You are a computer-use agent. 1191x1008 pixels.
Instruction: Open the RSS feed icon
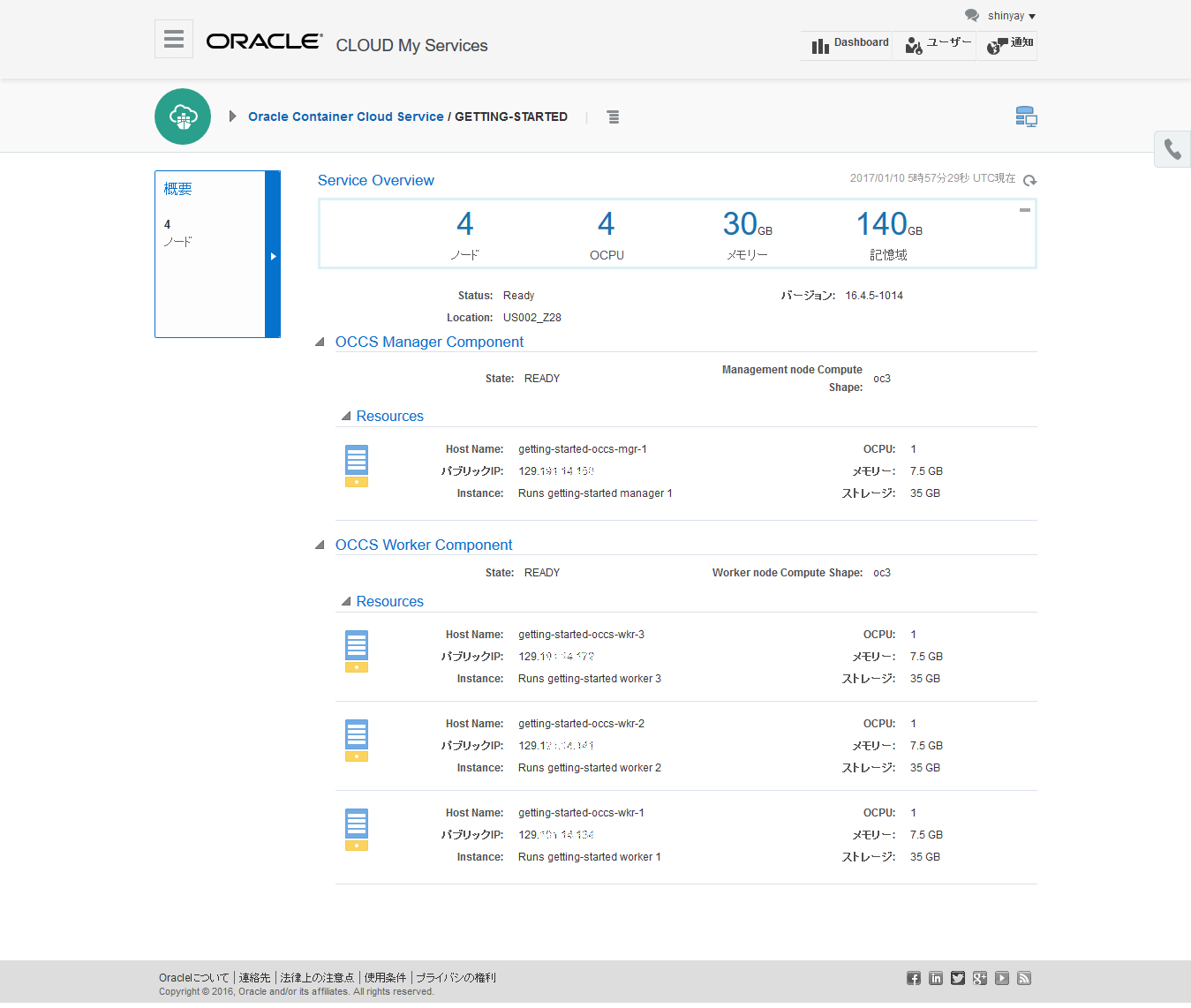point(1024,978)
